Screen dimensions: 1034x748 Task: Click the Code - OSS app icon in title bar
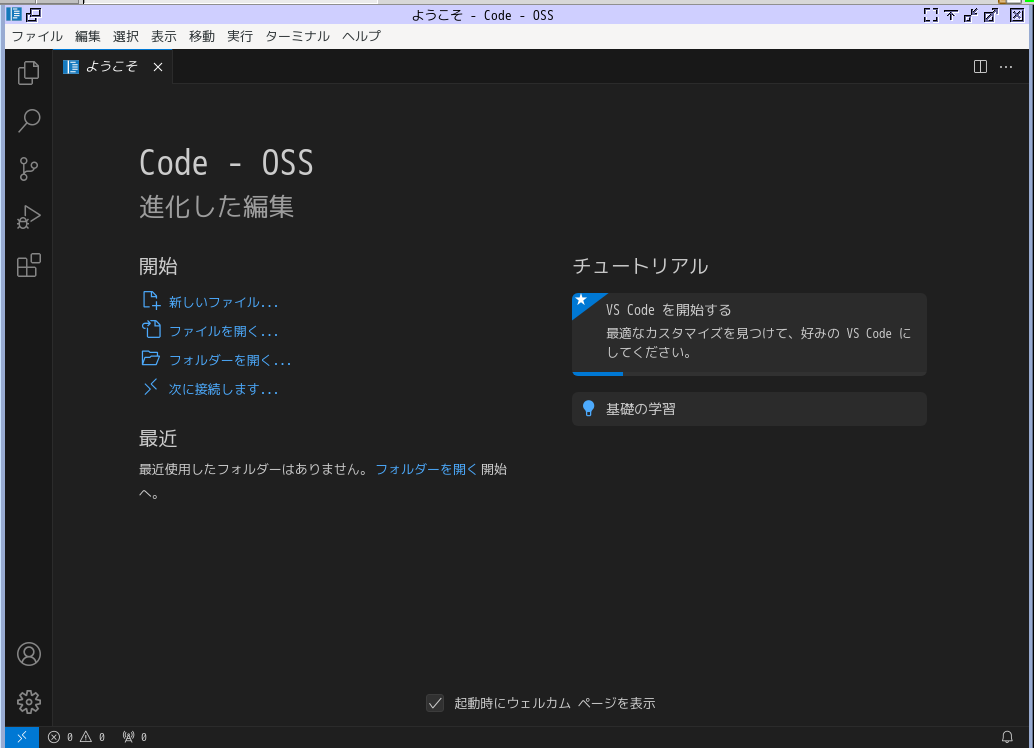tap(14, 14)
